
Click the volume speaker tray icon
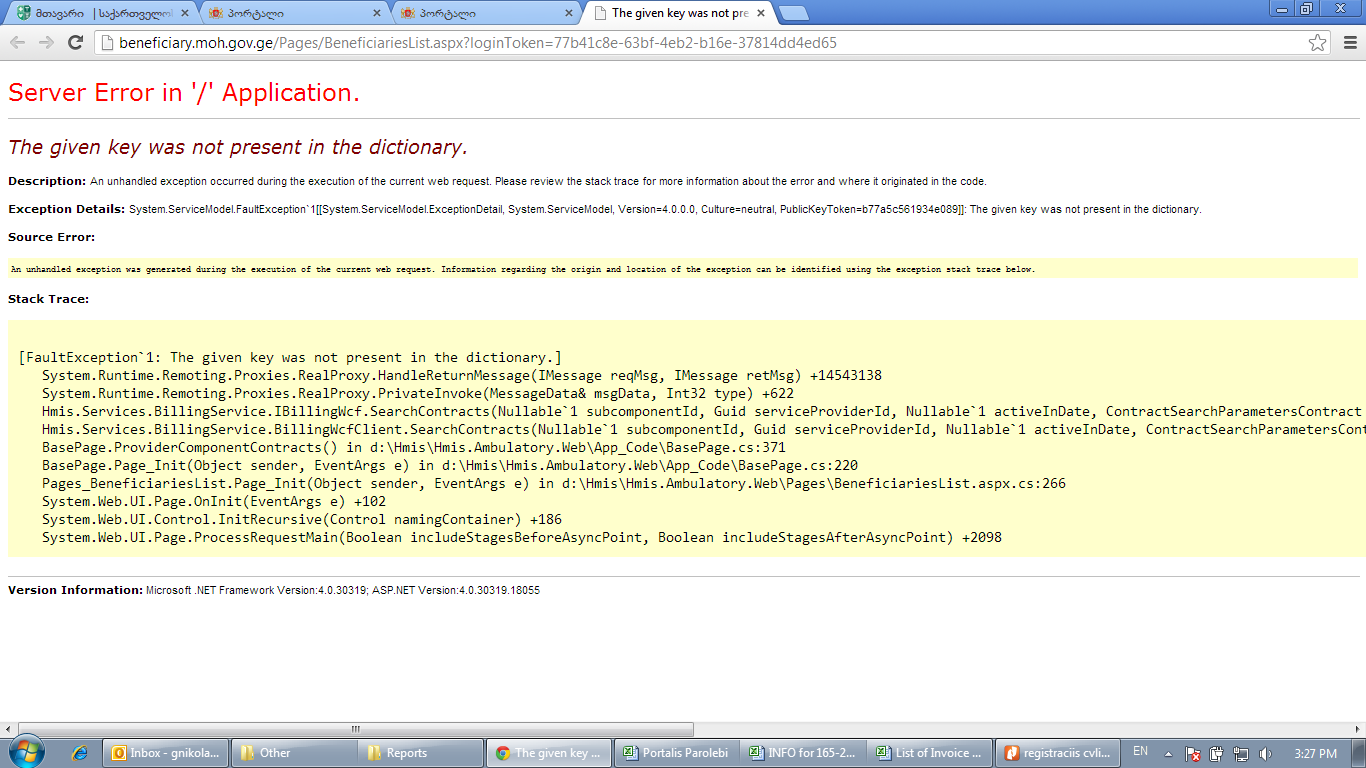click(x=1265, y=754)
